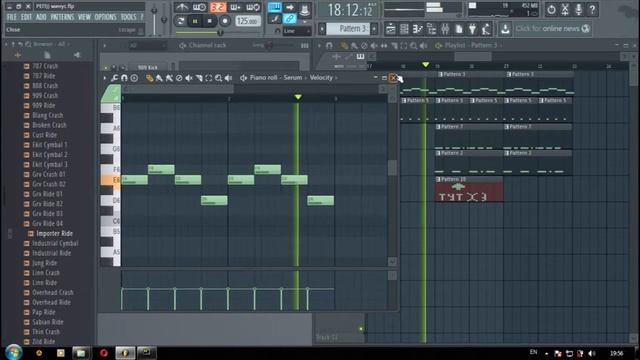Select the Zoom tool in Piano roll
Viewport: 640px width, 360px height.
click(218, 78)
